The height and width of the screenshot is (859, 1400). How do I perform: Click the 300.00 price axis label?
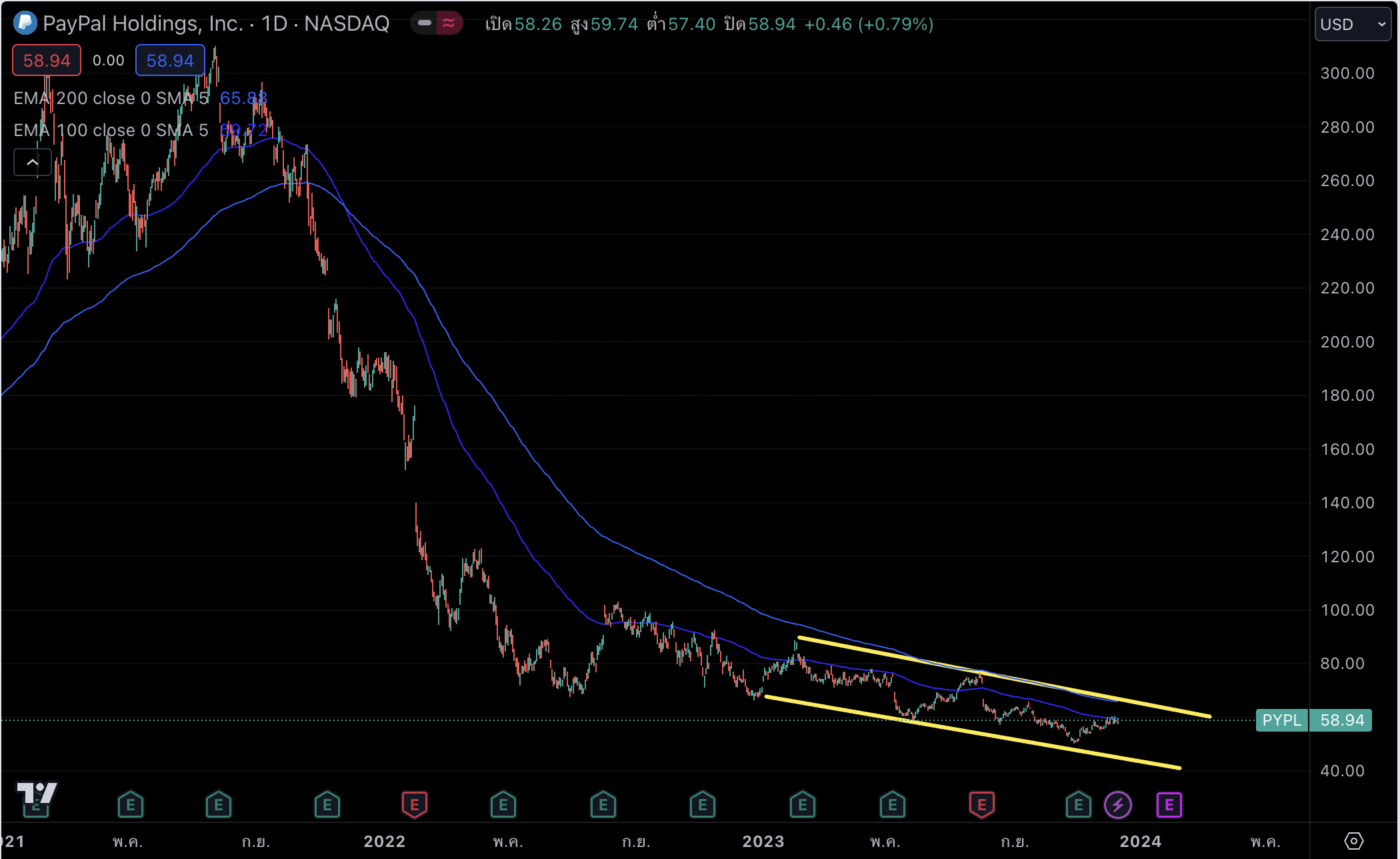pos(1347,73)
